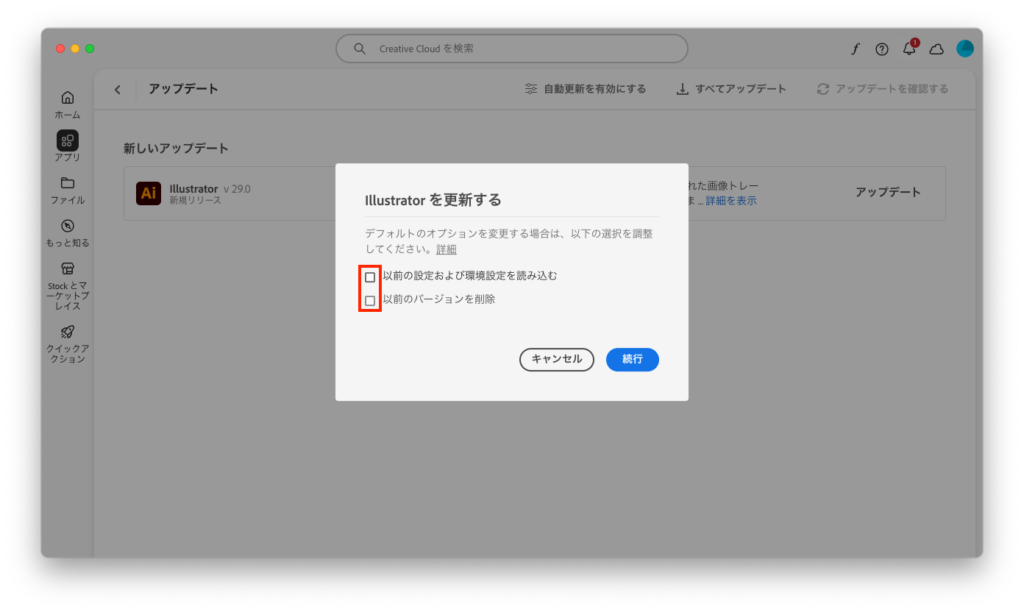The height and width of the screenshot is (612, 1024).
Task: Open the 詳細 link in dialog
Action: coord(446,249)
